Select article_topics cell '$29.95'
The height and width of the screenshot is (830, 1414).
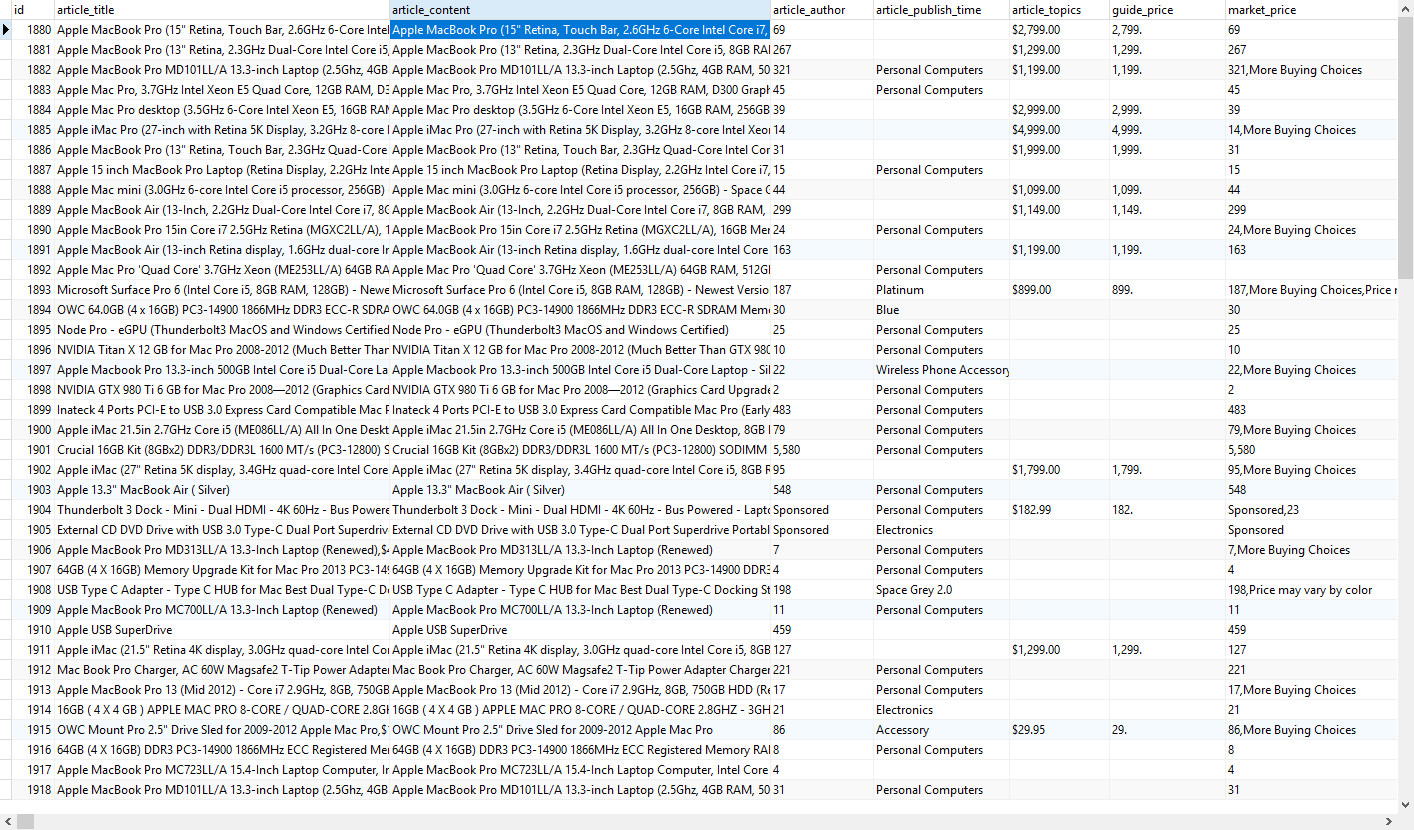tap(1059, 730)
